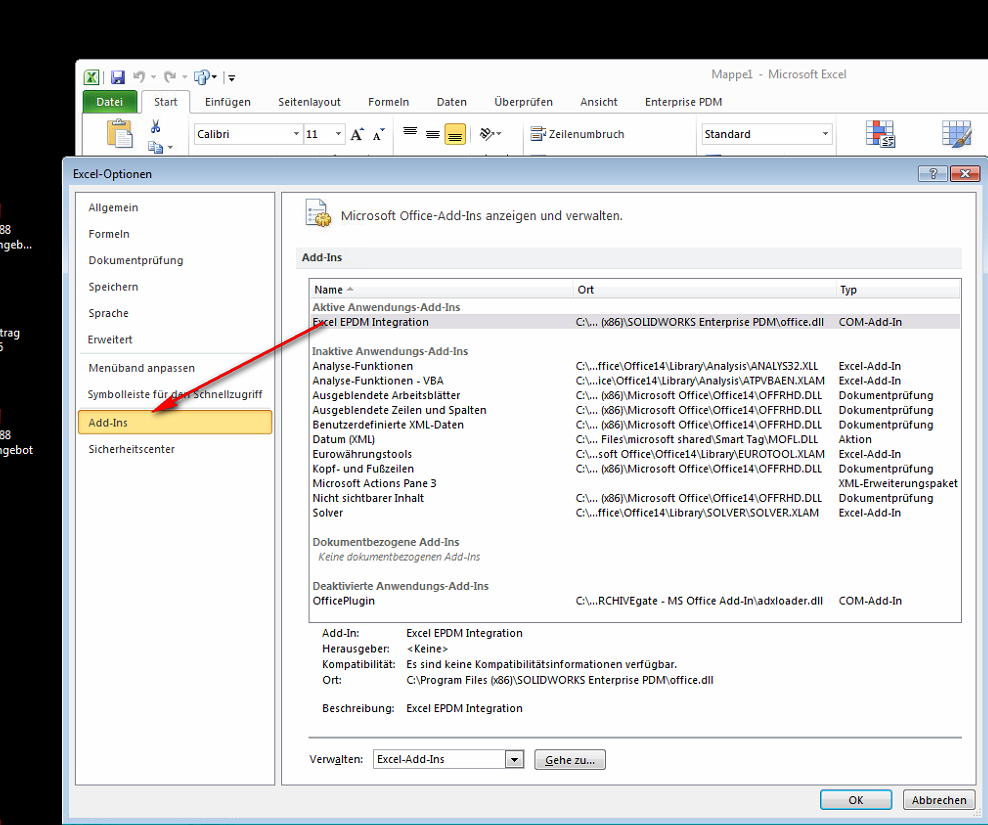The width and height of the screenshot is (988, 825).
Task: Expand the redo history dropdown arrow
Action: [184, 78]
